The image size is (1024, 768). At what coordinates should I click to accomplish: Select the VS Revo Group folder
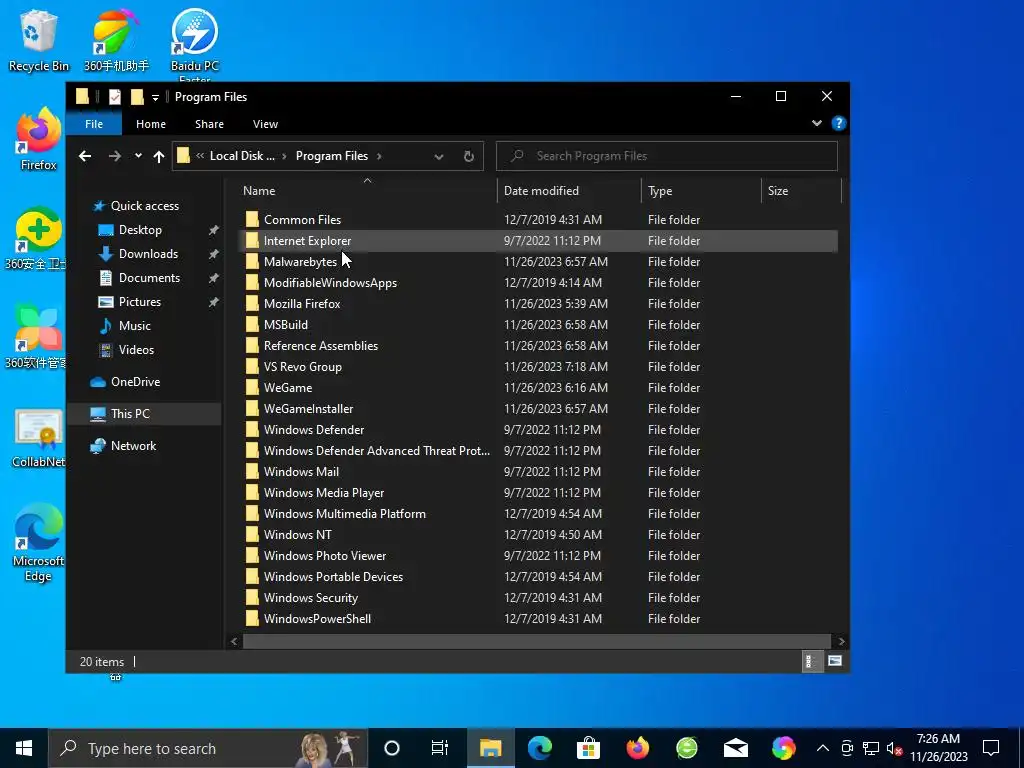pos(539,367)
